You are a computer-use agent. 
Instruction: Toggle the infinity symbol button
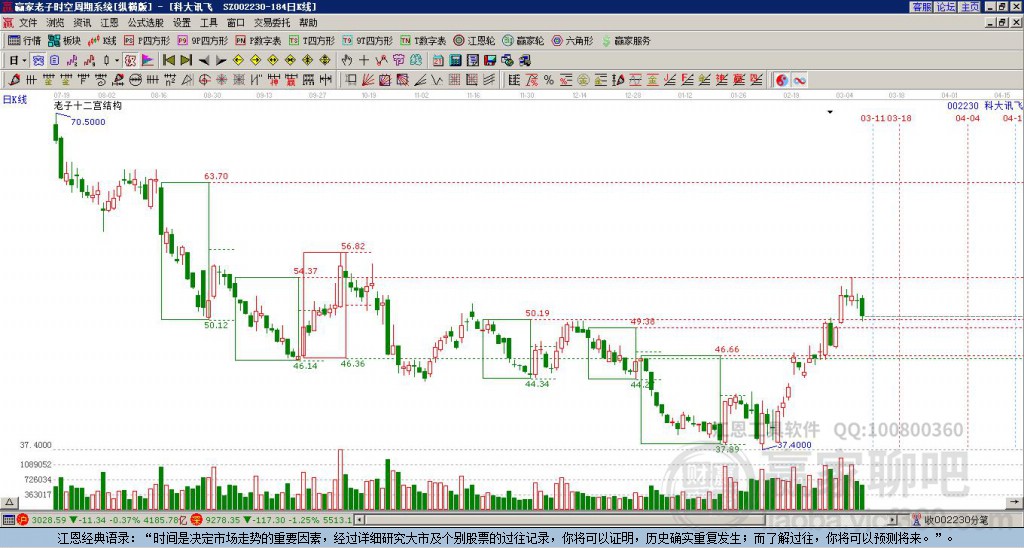pyautogui.click(x=799, y=80)
